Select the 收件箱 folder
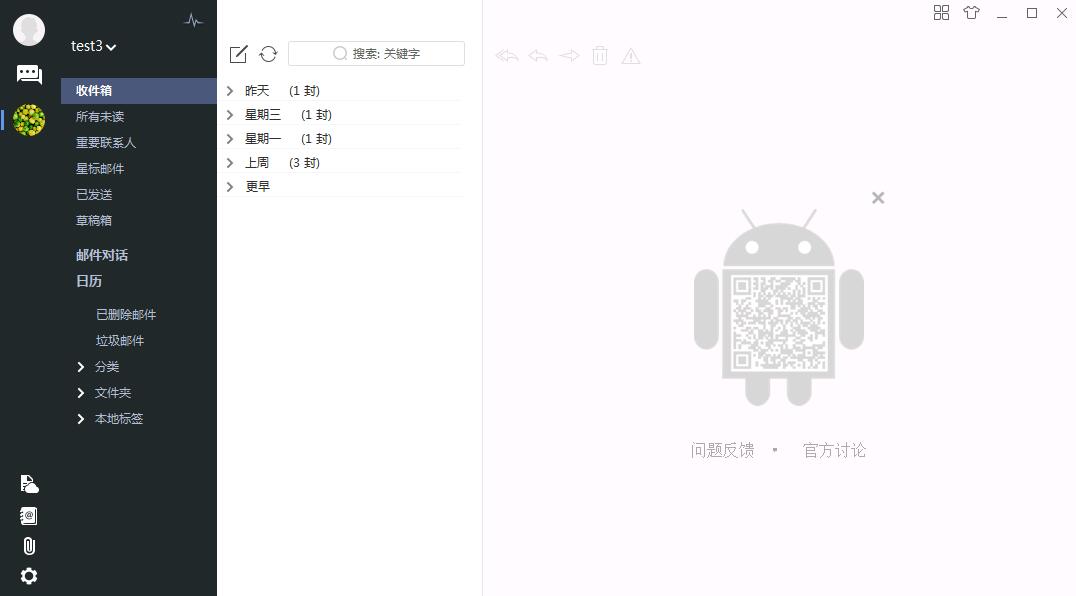Screen dimensions: 1076x596 [139, 91]
